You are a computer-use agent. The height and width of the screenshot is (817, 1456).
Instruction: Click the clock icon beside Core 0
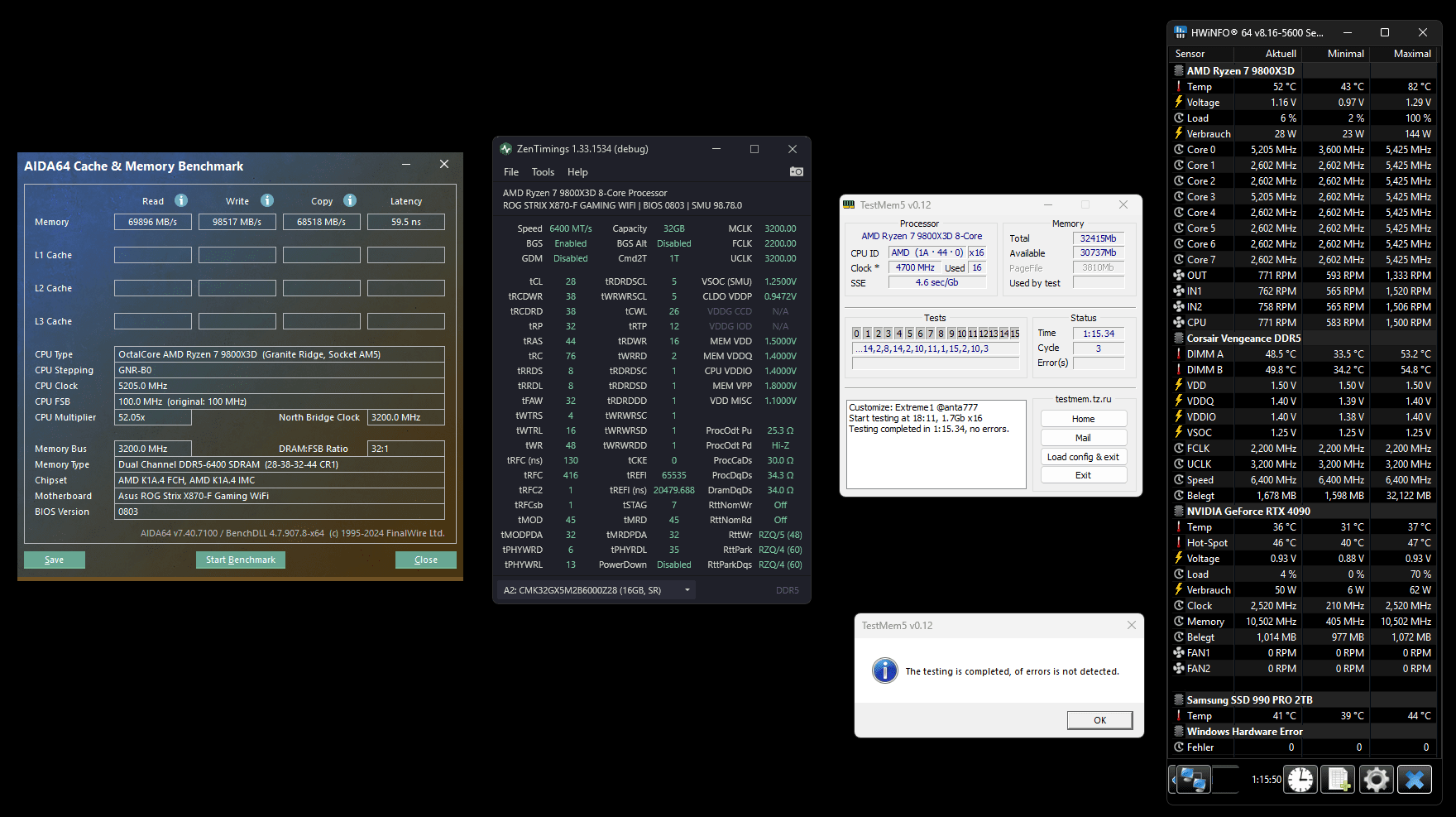(x=1179, y=149)
